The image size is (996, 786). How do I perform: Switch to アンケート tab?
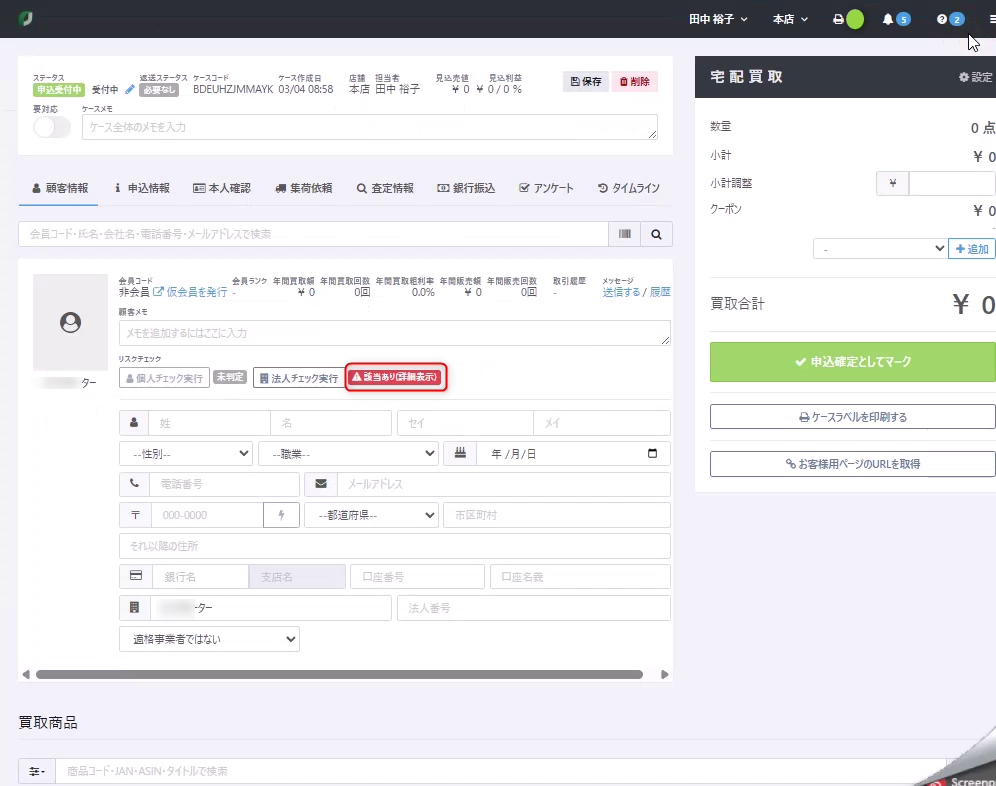point(546,188)
